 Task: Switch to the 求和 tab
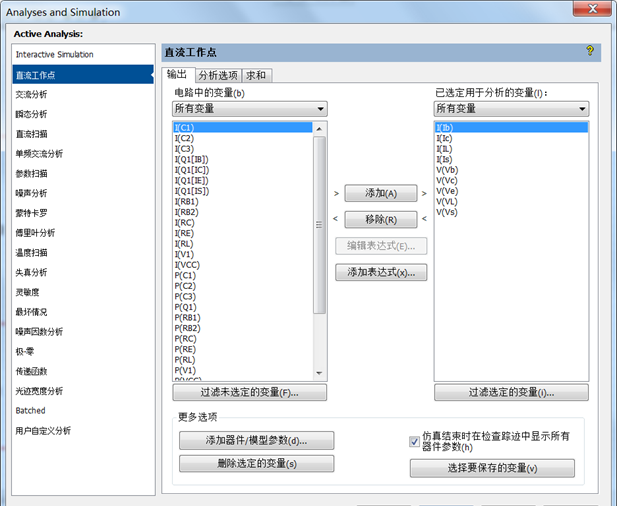[x=256, y=75]
